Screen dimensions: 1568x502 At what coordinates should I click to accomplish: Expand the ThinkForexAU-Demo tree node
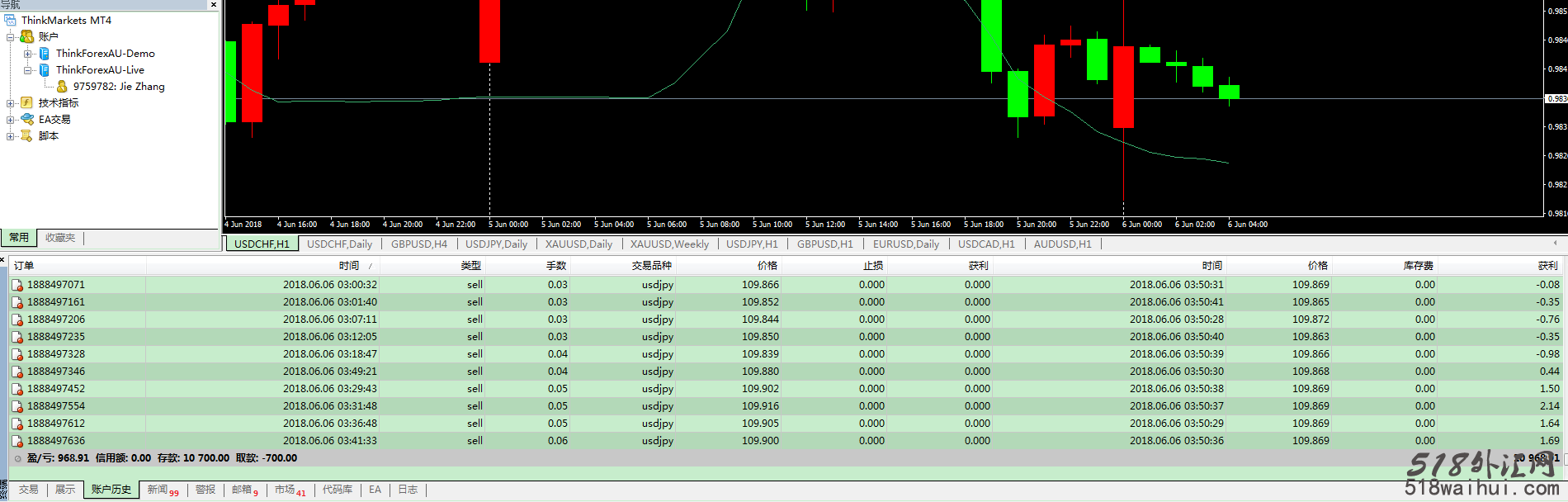click(27, 54)
